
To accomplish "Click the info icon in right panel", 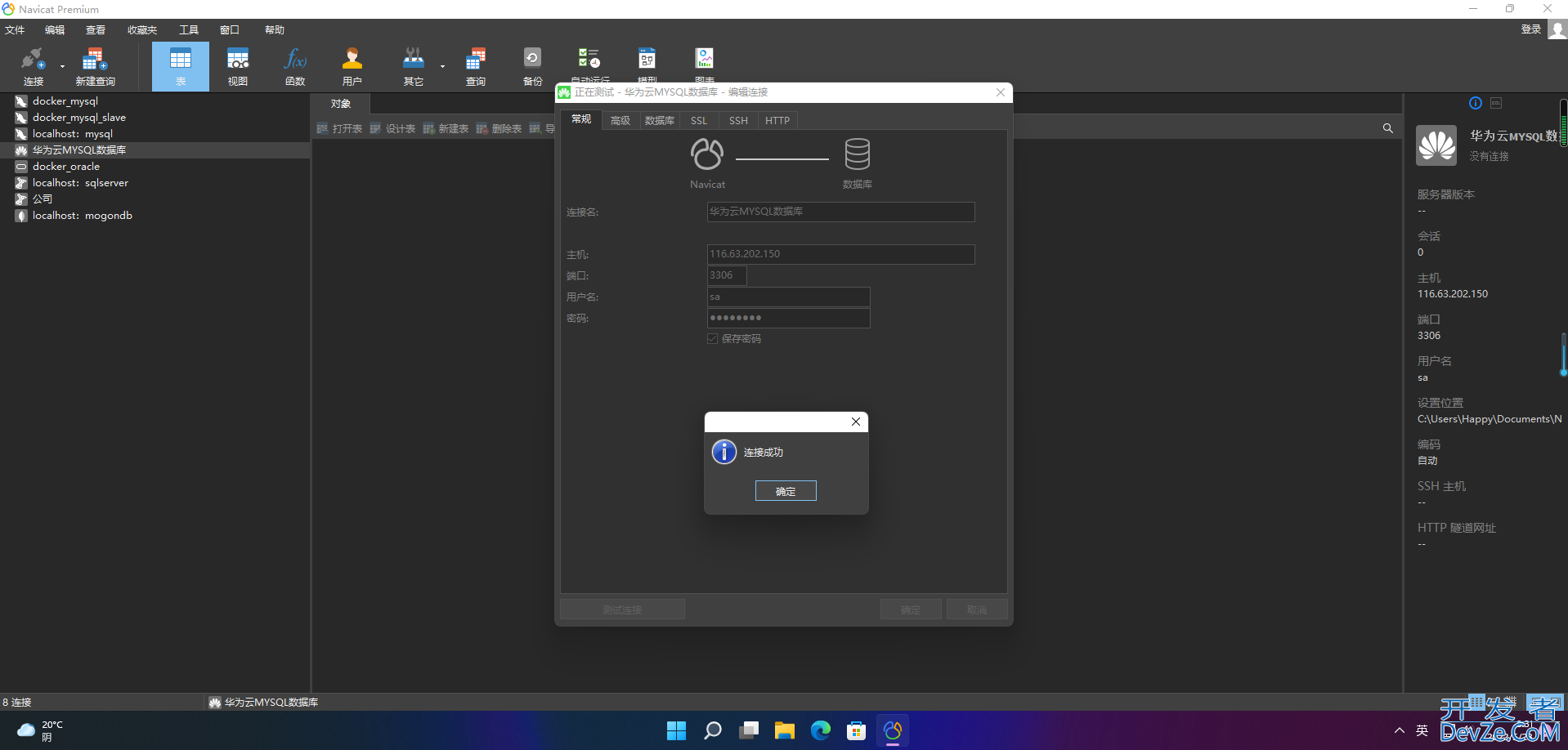I will [1475, 103].
